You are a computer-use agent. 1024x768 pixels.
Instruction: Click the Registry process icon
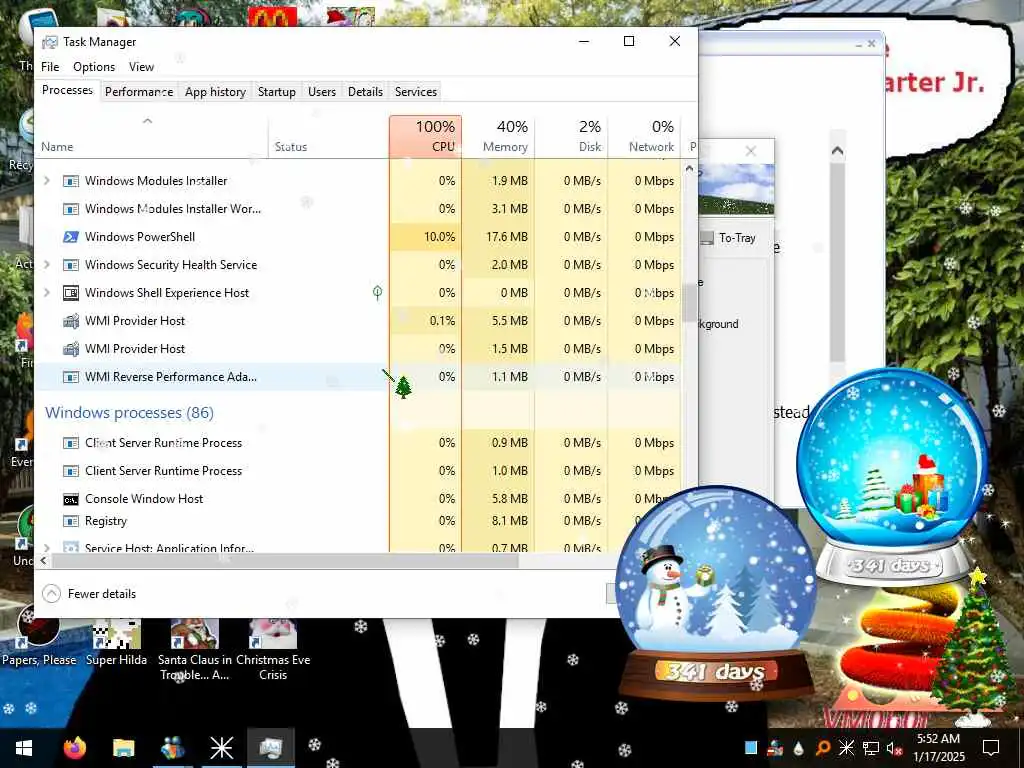(71, 521)
